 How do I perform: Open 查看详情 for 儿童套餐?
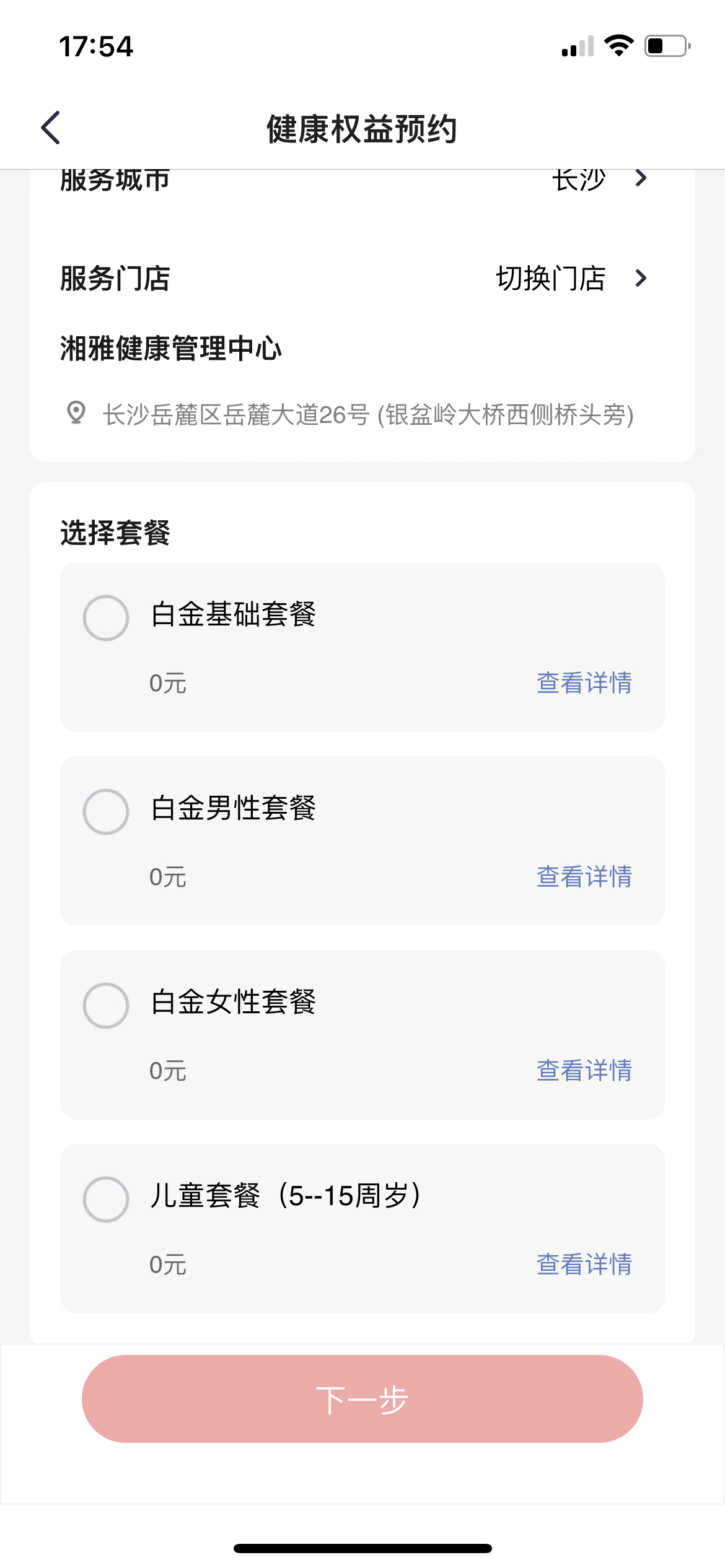(584, 1265)
